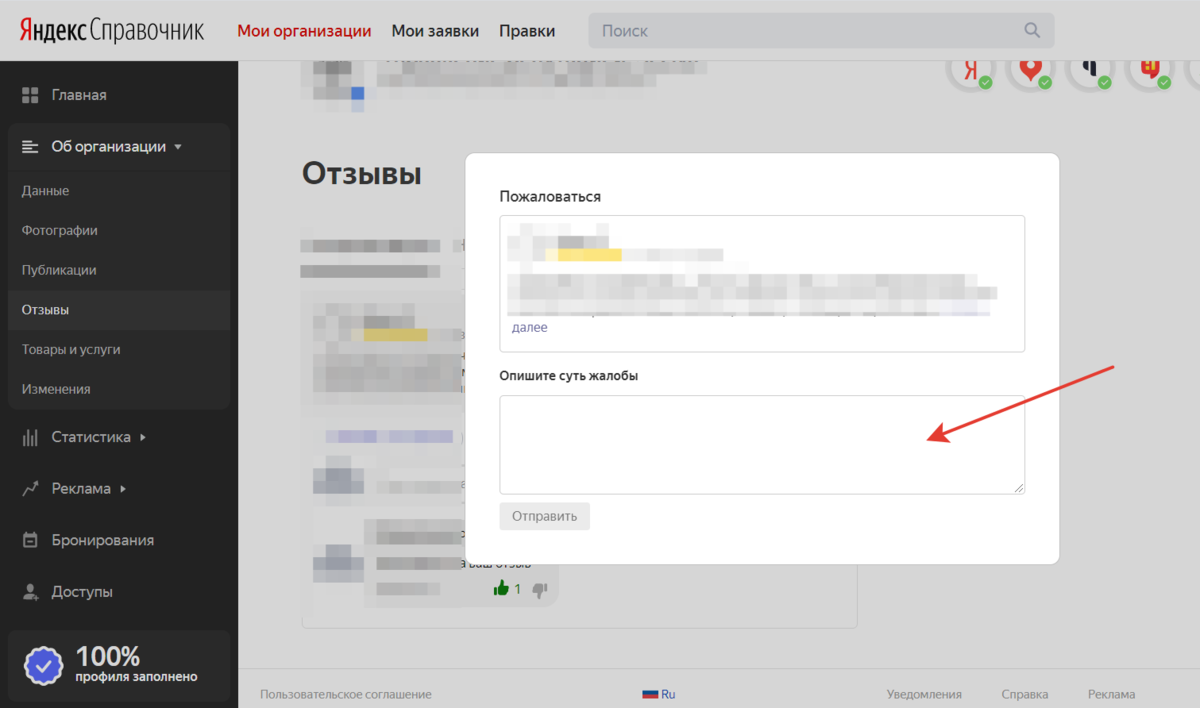Click the Отзывы page heading
The image size is (1200, 708).
point(362,174)
